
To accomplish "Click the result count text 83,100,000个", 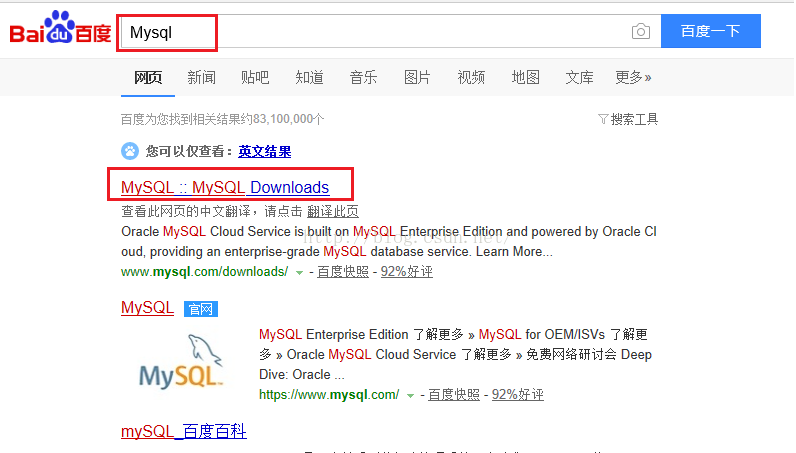I will click(x=288, y=119).
